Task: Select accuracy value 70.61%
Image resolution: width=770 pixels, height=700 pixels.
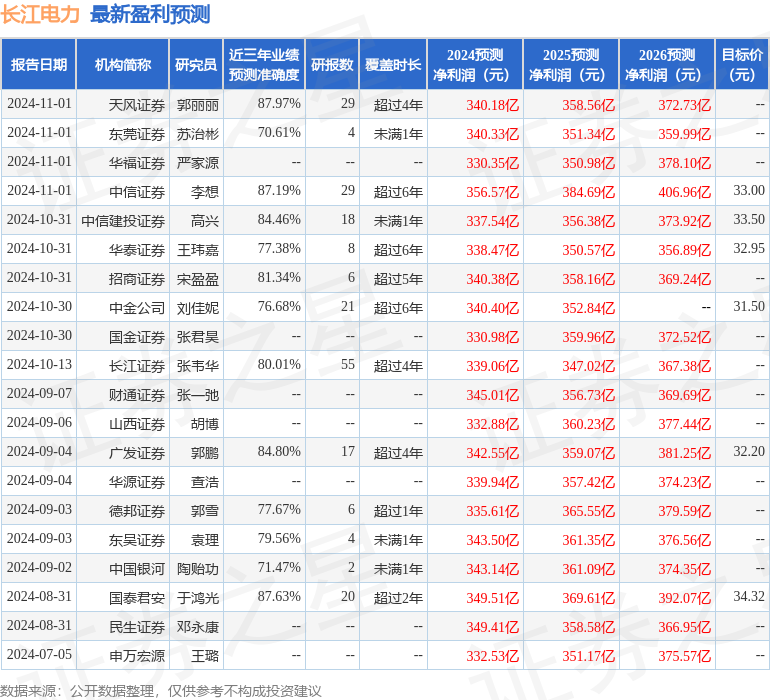Action: pos(279,132)
